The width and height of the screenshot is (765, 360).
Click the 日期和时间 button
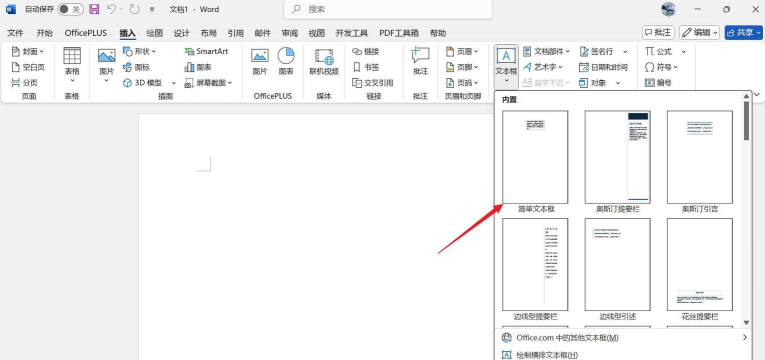(604, 67)
